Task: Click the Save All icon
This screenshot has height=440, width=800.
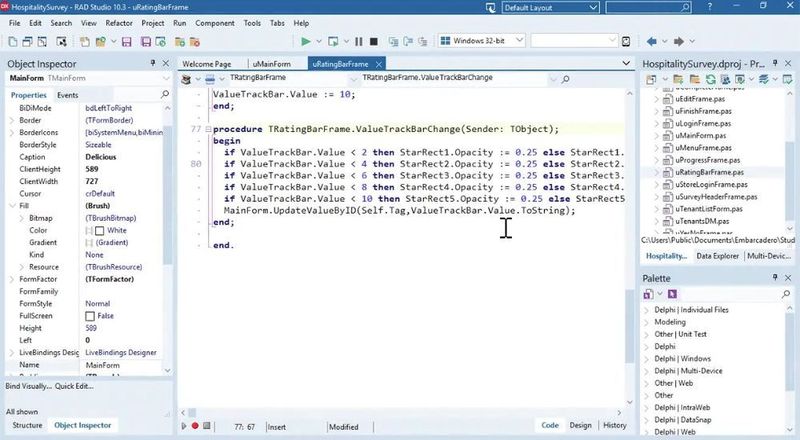Action: [146, 42]
